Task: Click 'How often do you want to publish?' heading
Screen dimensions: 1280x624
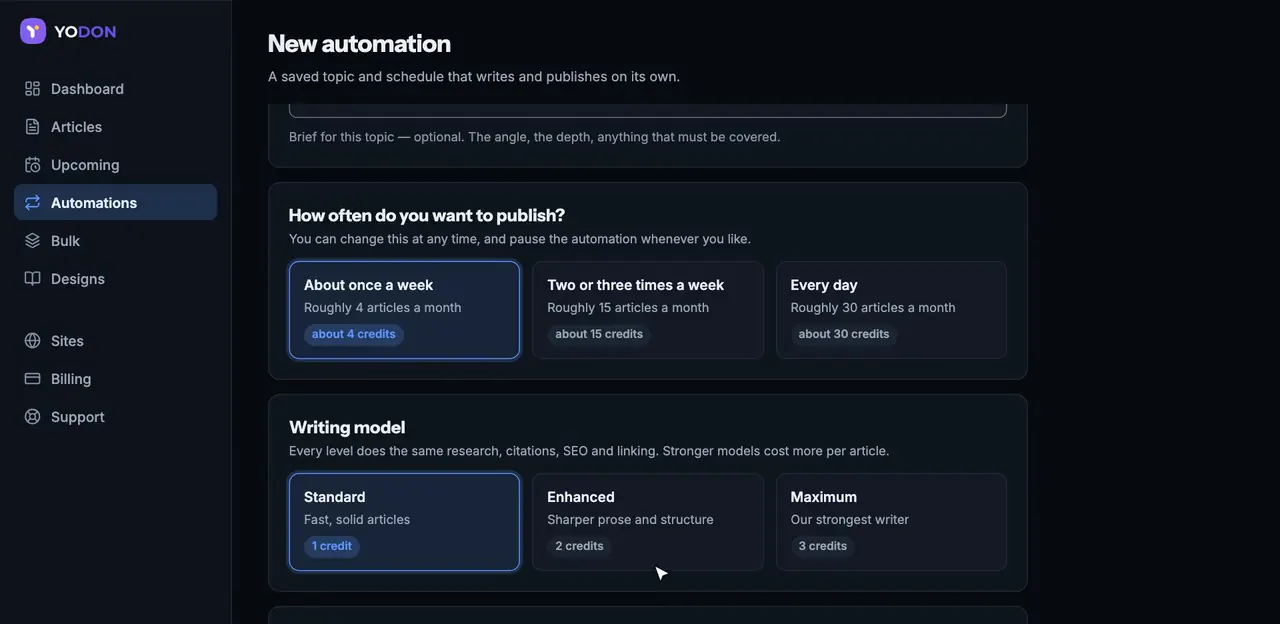Action: (x=427, y=215)
